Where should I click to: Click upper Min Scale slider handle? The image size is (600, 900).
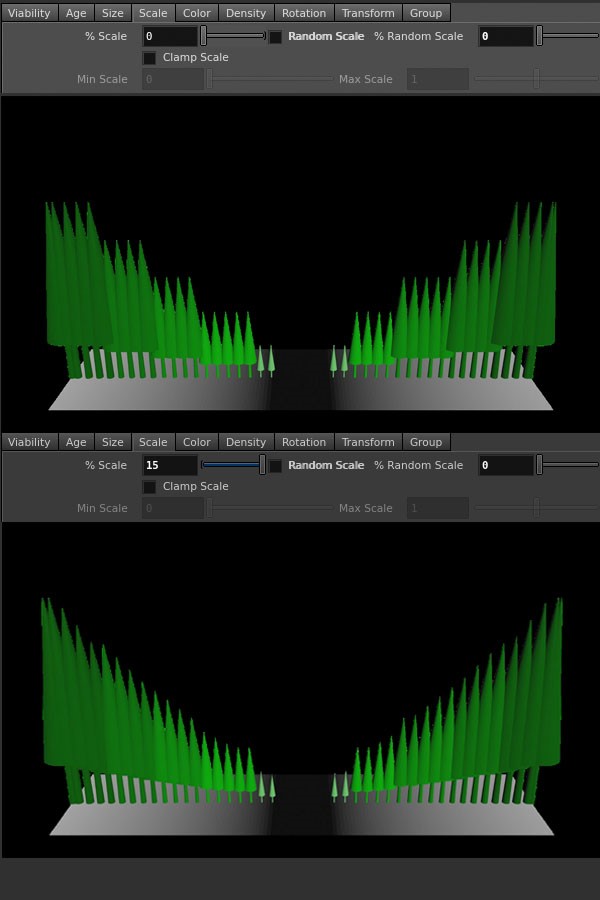pyautogui.click(x=210, y=79)
